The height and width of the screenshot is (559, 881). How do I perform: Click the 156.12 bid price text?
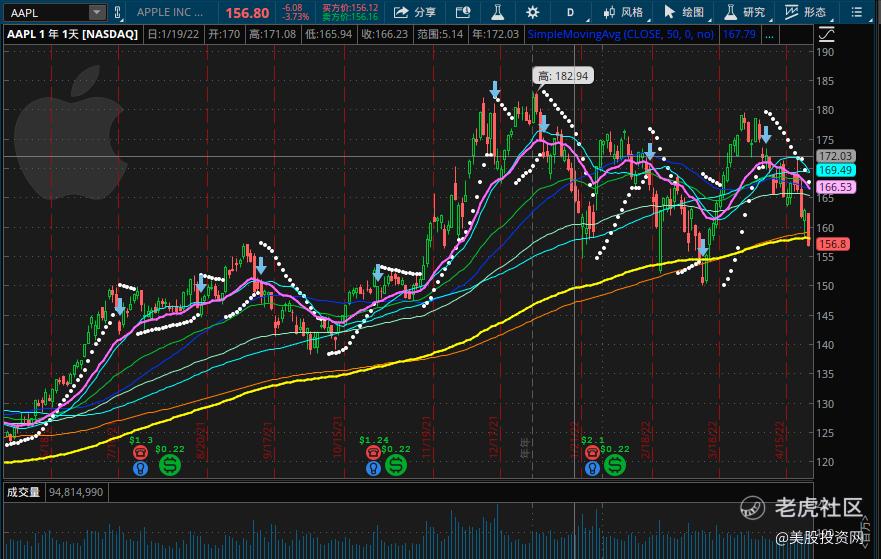click(x=350, y=8)
